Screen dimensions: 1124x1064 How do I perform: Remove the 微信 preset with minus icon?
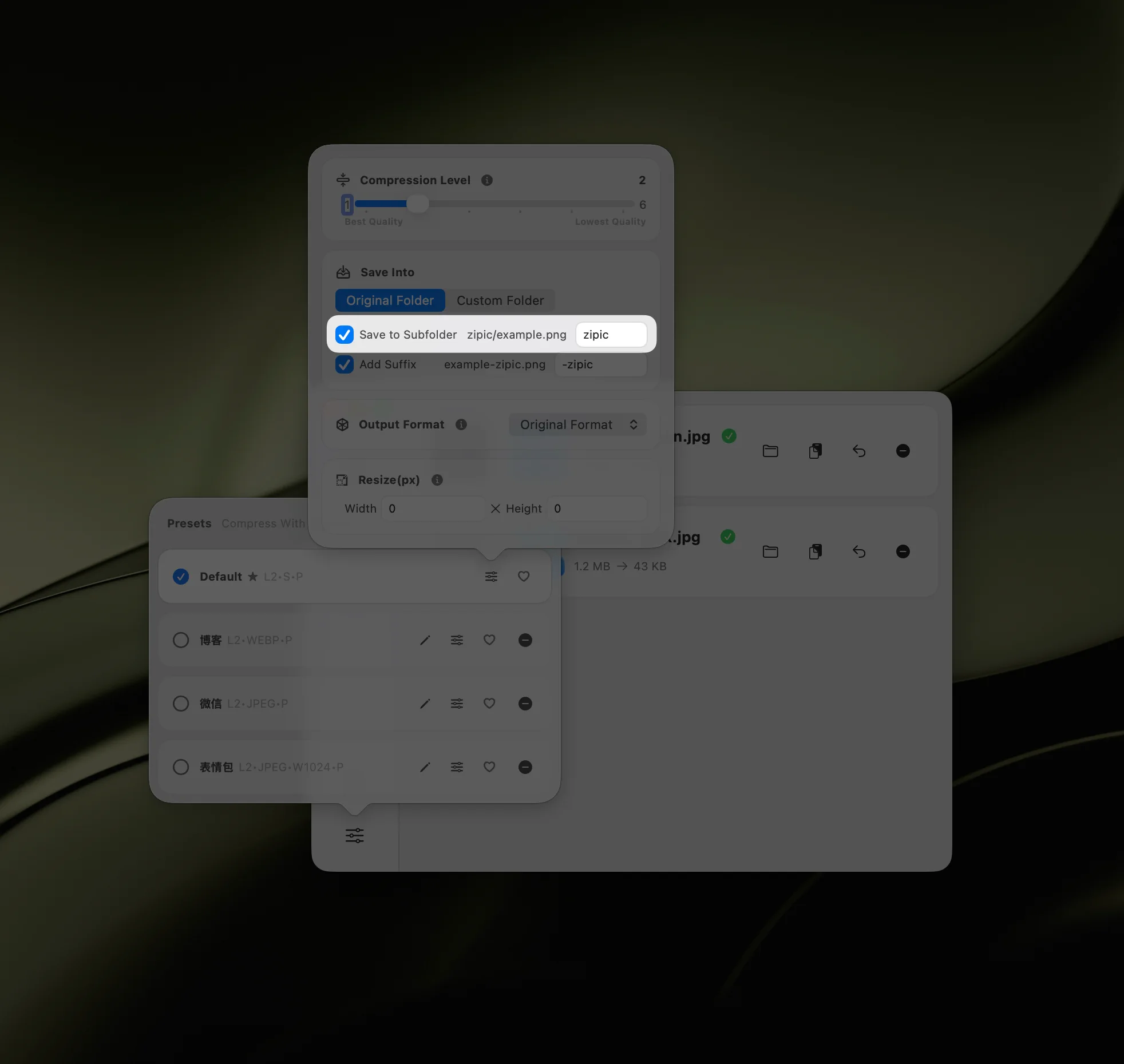coord(525,704)
